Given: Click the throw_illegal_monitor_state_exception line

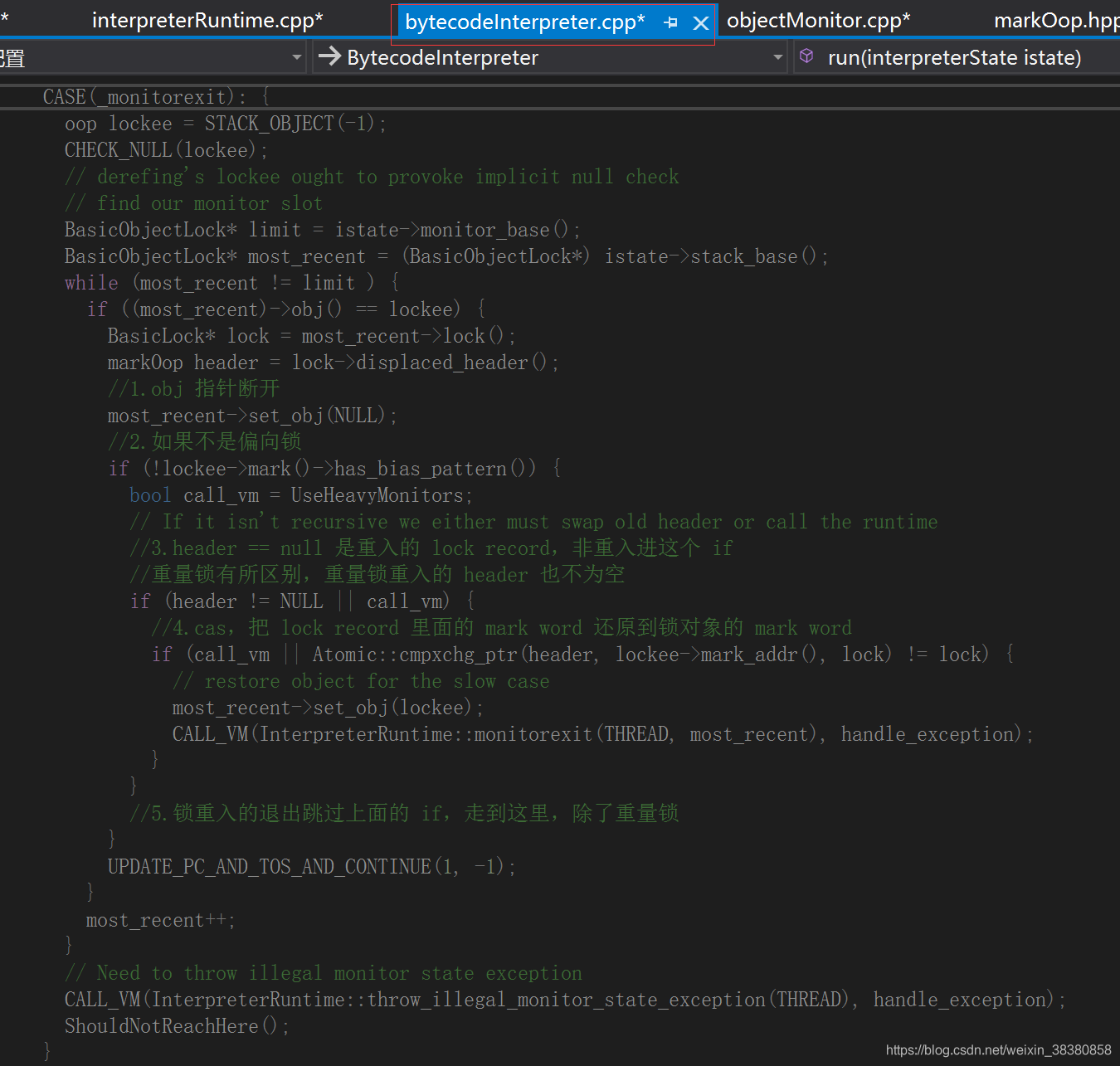Looking at the screenshot, I should pyautogui.click(x=565, y=1000).
